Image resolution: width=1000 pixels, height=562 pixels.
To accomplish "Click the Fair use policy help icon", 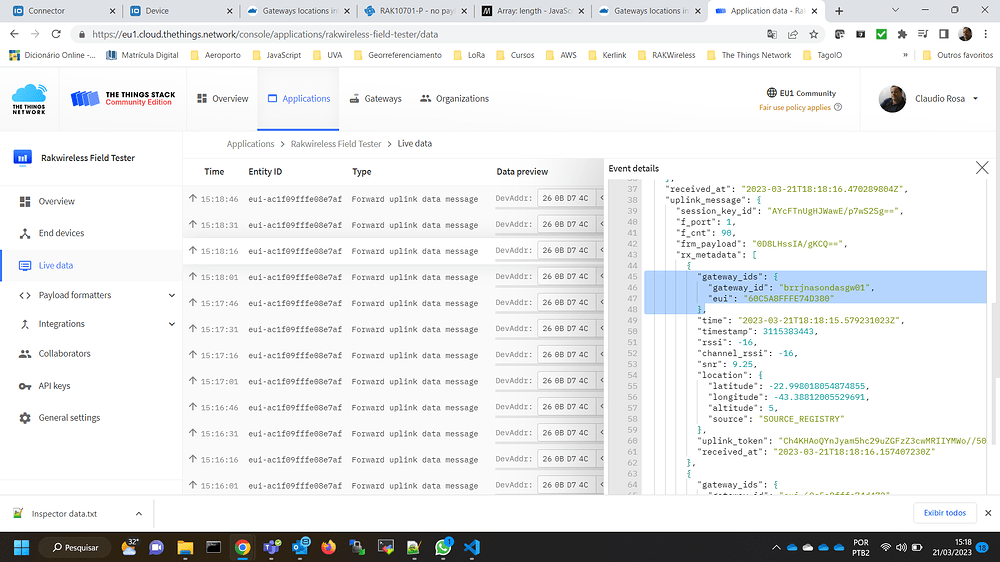I will tap(838, 107).
